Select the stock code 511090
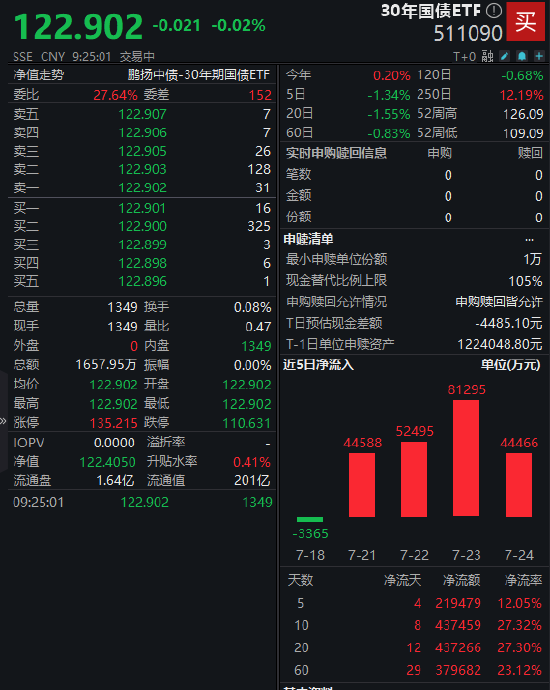This screenshot has height=690, width=550. [x=468, y=33]
